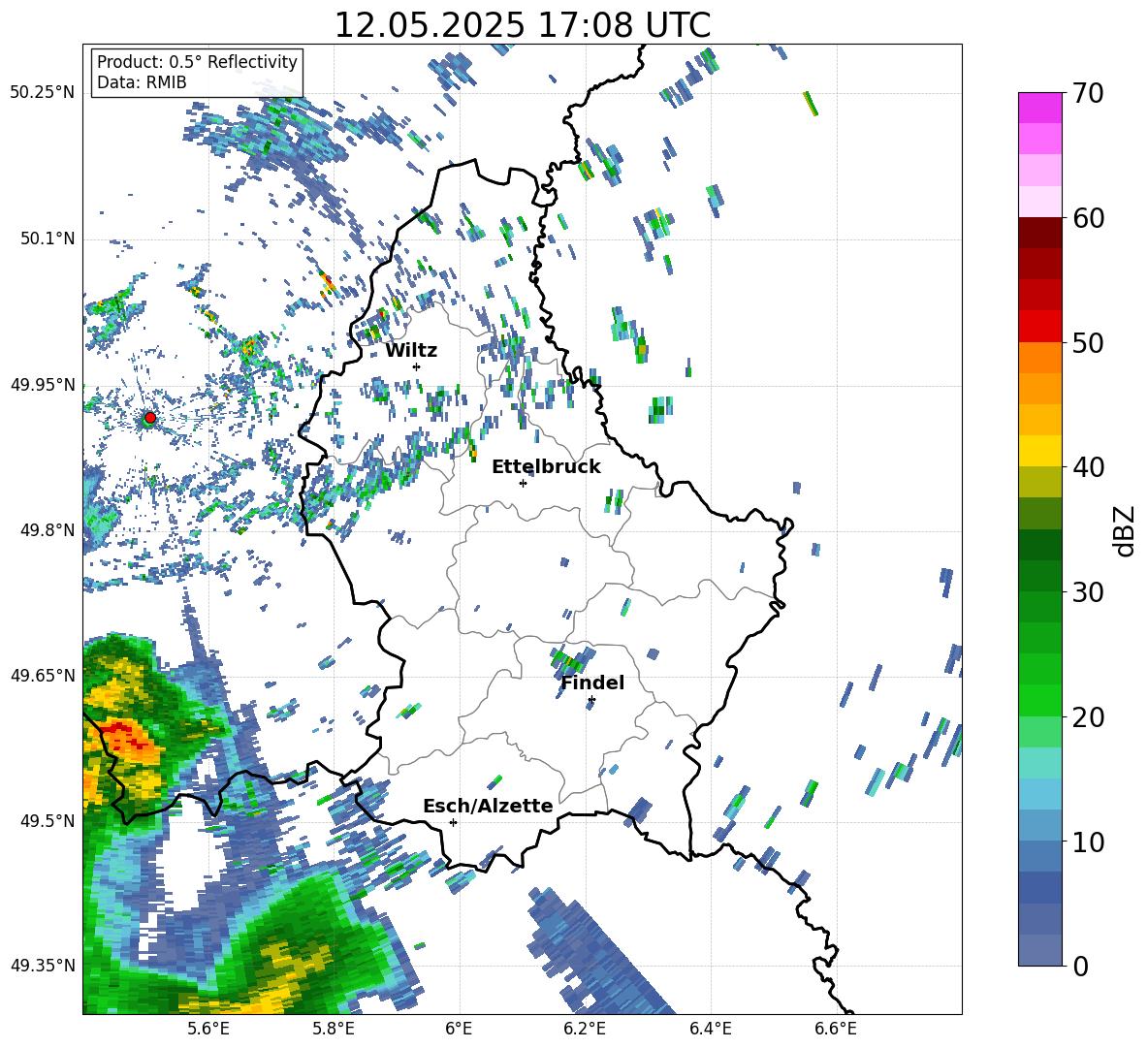Click the Esch/Alzette city label
1148x1048 pixels.
[488, 806]
